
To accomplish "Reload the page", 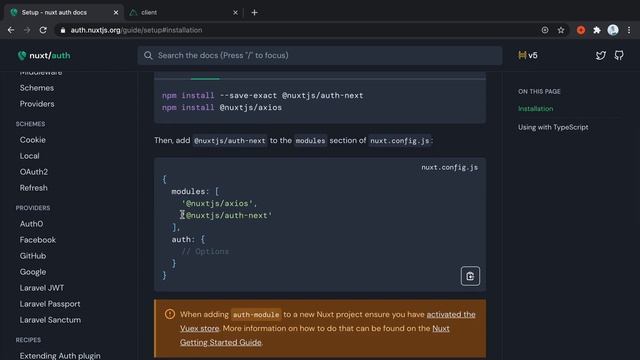I will click(43, 30).
